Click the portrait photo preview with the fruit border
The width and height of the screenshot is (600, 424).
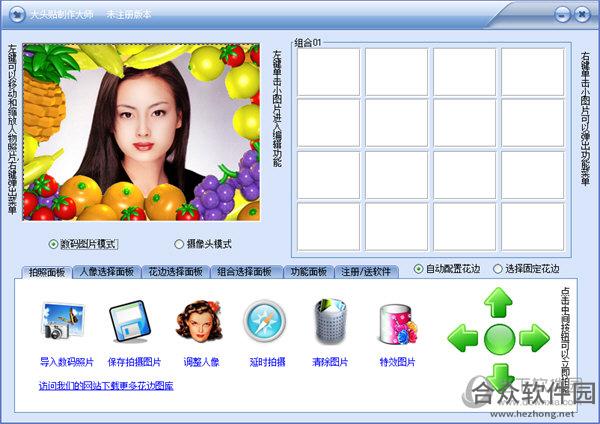(x=141, y=132)
